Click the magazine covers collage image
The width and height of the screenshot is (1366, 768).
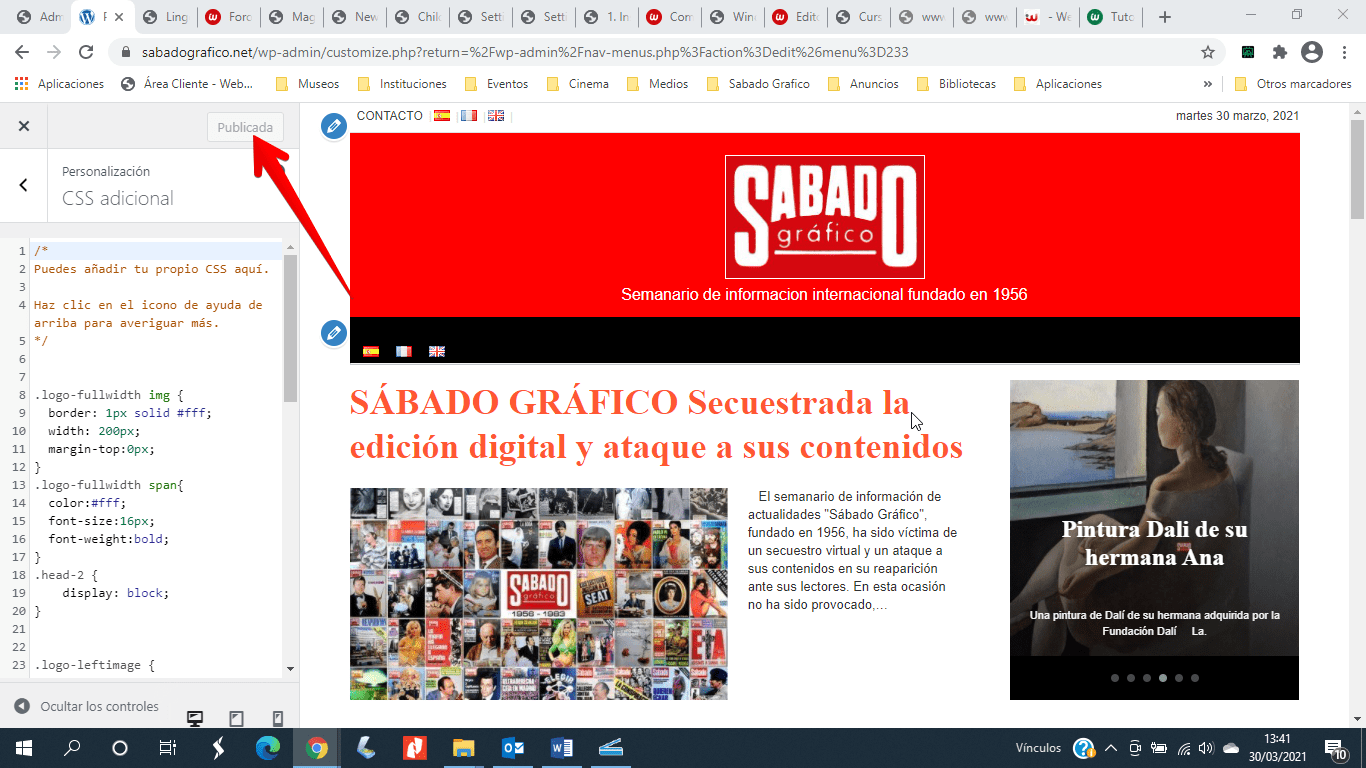click(x=539, y=594)
